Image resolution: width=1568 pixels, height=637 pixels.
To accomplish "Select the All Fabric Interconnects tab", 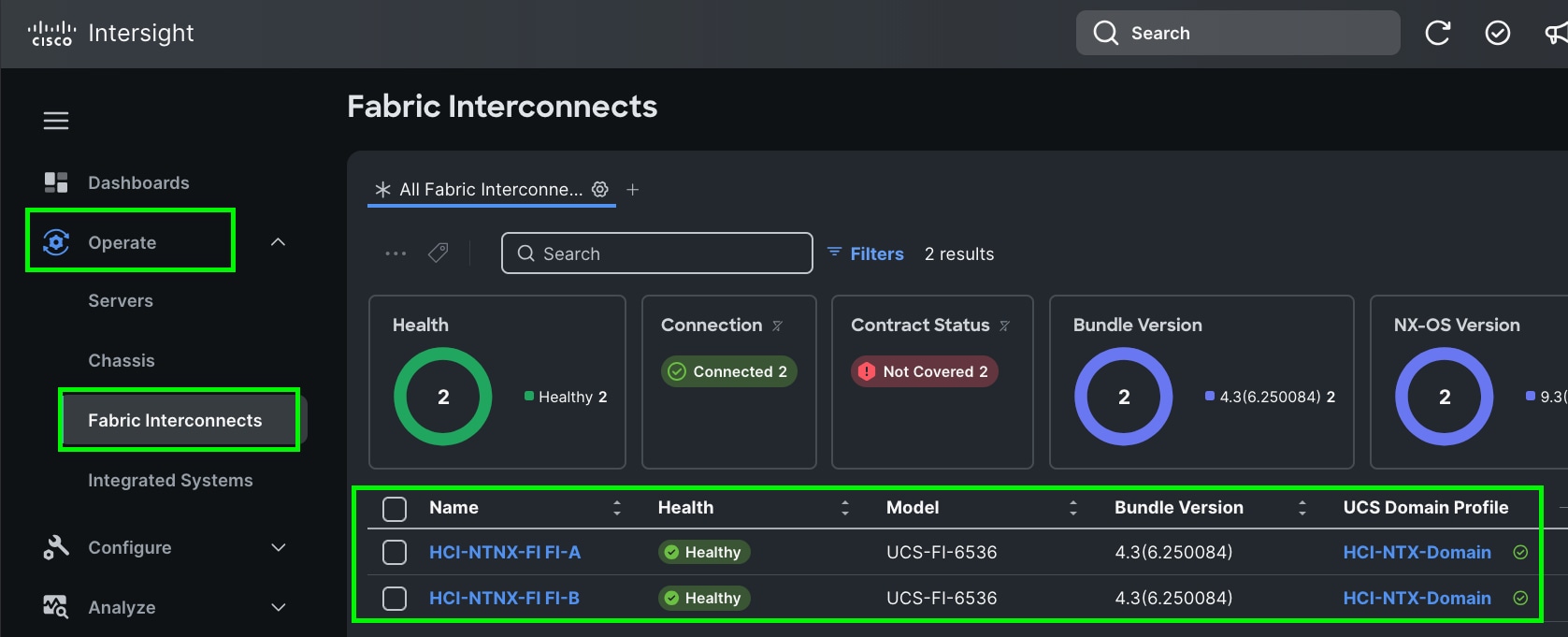I will [491, 189].
